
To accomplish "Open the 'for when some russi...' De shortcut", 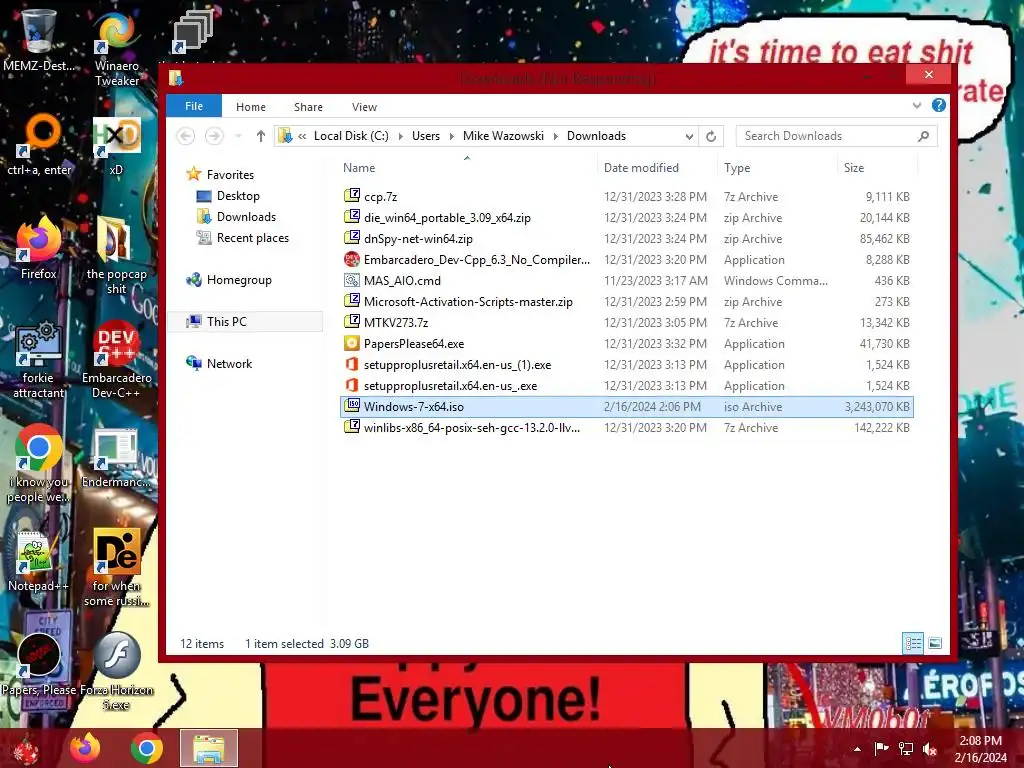I will pyautogui.click(x=116, y=567).
